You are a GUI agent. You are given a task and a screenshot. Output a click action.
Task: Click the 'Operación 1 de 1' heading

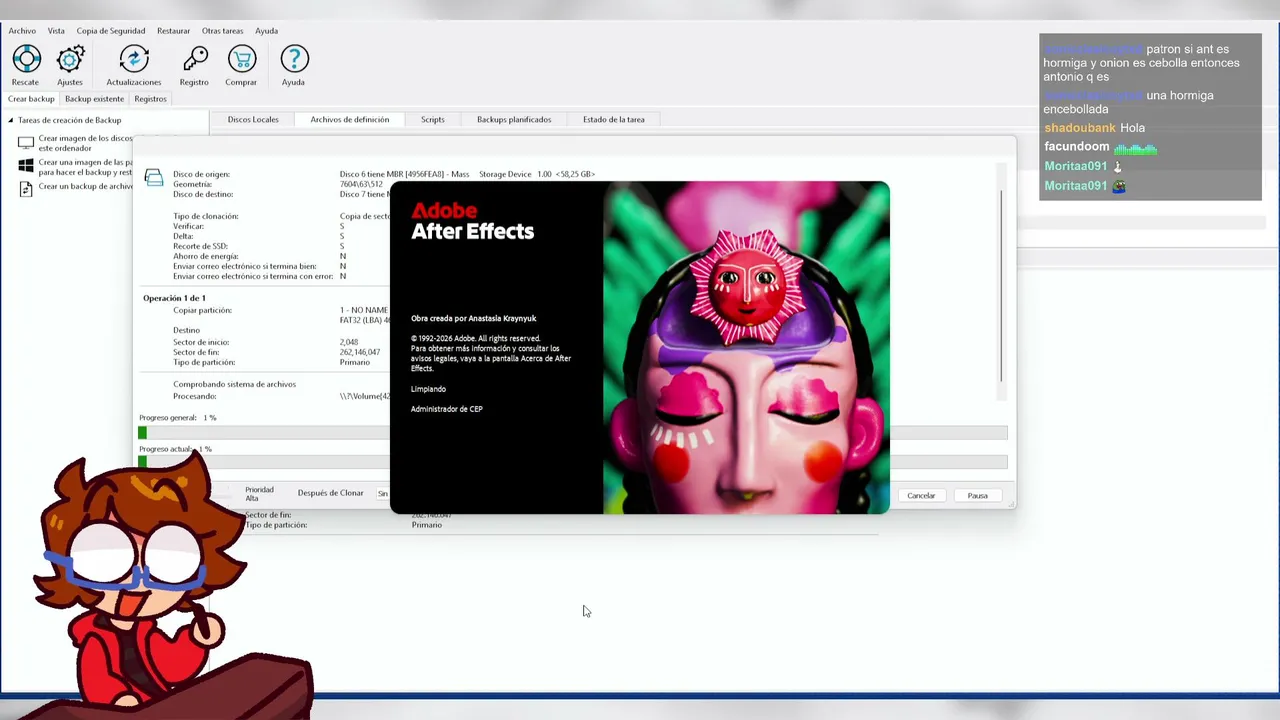tap(174, 298)
